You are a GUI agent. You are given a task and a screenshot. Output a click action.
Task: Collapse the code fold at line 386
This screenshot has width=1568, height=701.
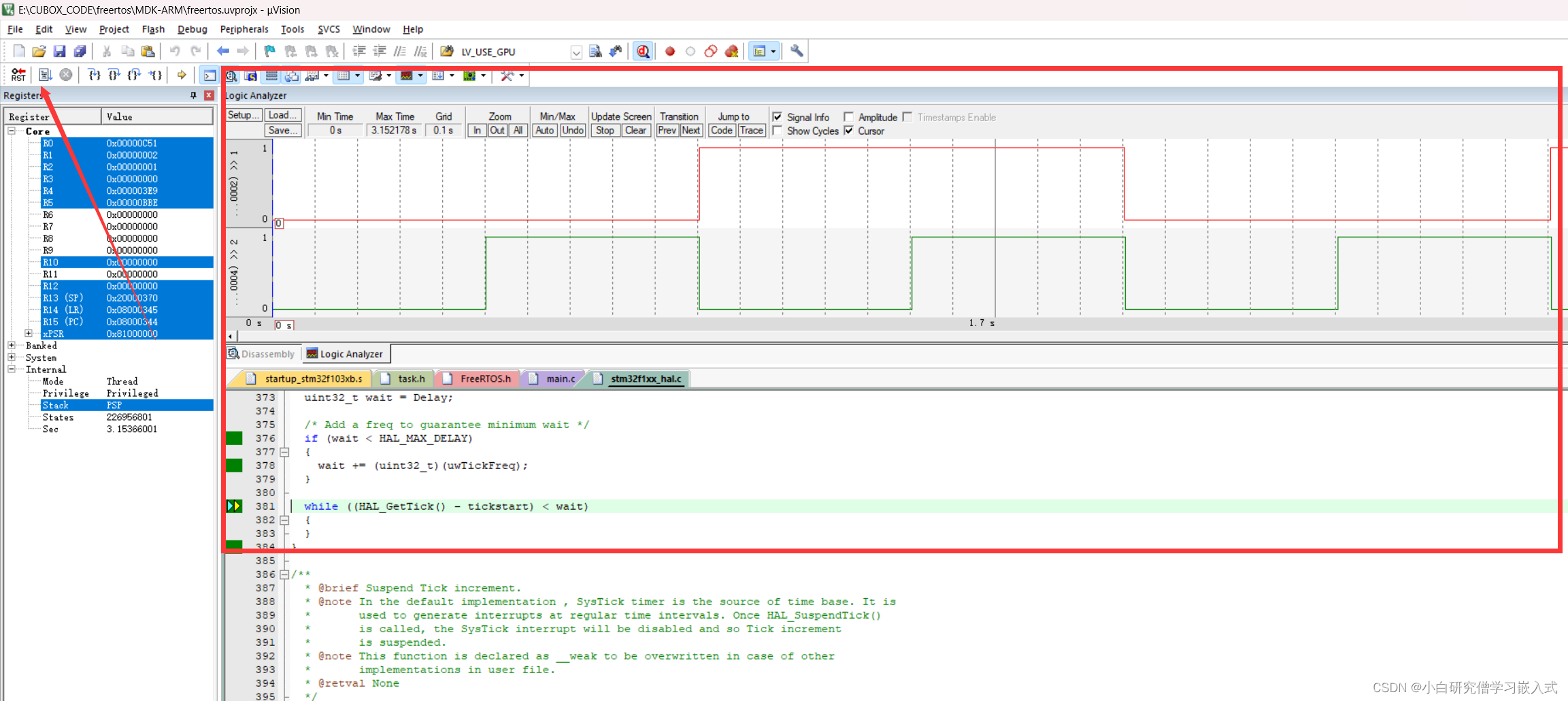pyautogui.click(x=284, y=574)
